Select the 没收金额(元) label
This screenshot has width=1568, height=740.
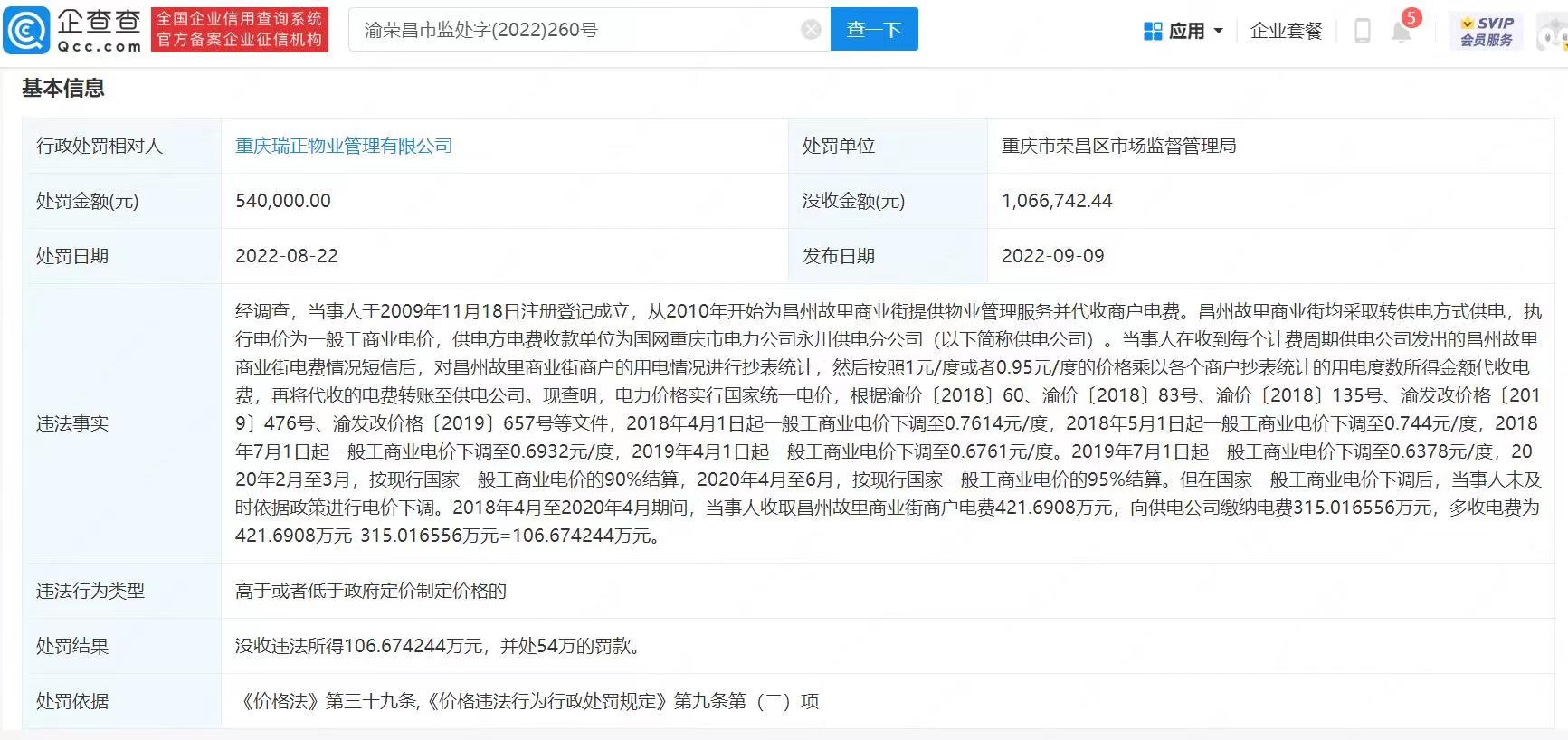pos(853,201)
